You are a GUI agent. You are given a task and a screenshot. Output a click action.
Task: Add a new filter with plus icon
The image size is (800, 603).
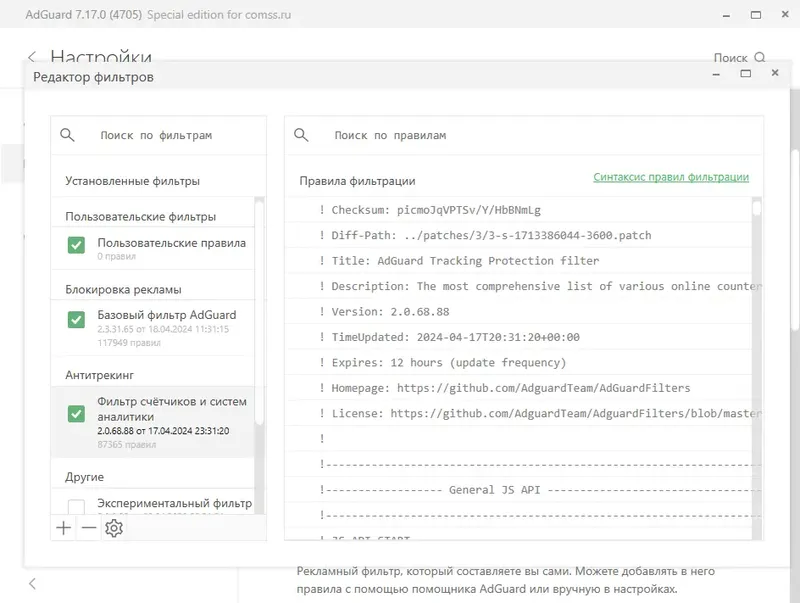point(65,528)
